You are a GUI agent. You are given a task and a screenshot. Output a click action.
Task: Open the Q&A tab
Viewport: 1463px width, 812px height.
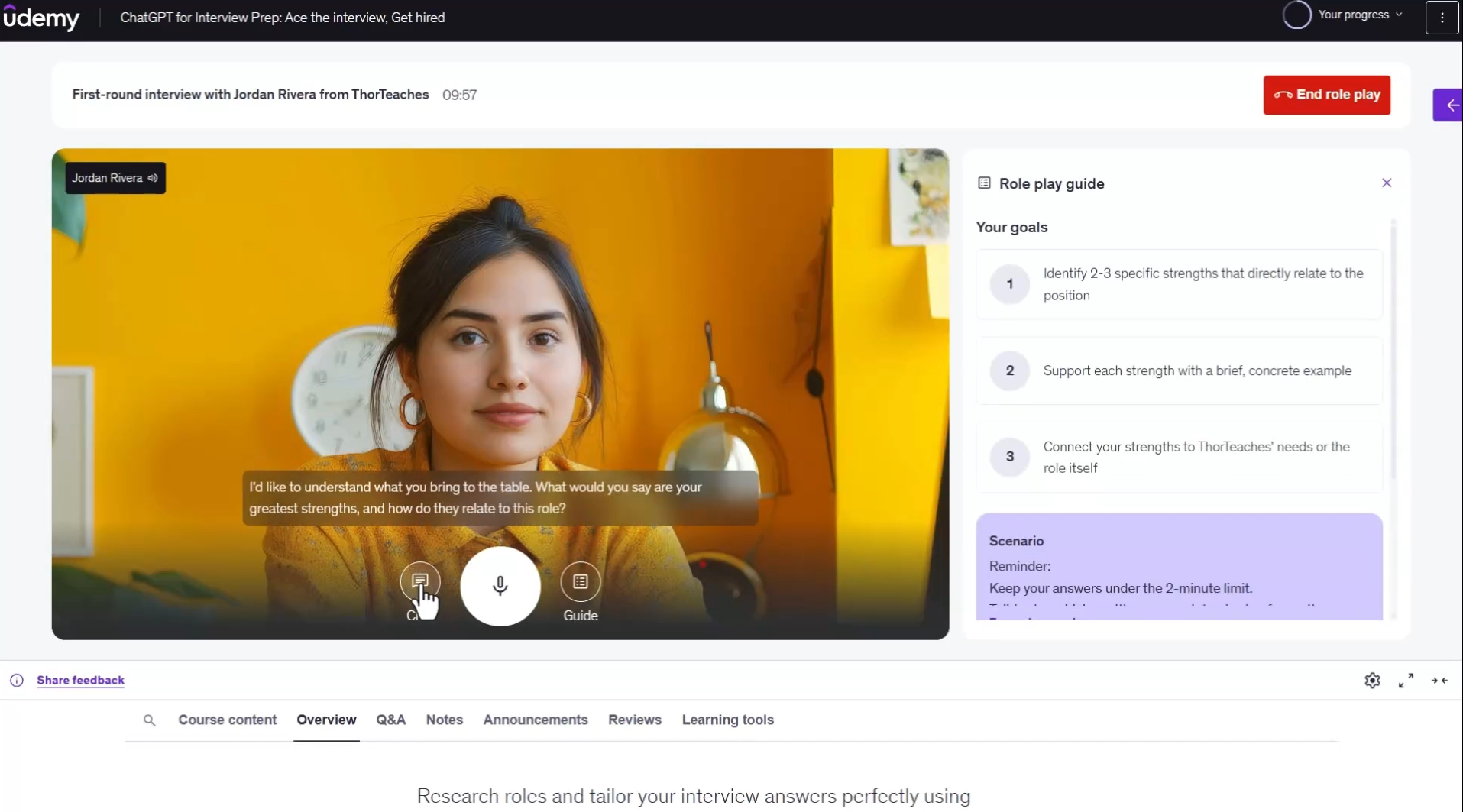[x=390, y=720]
